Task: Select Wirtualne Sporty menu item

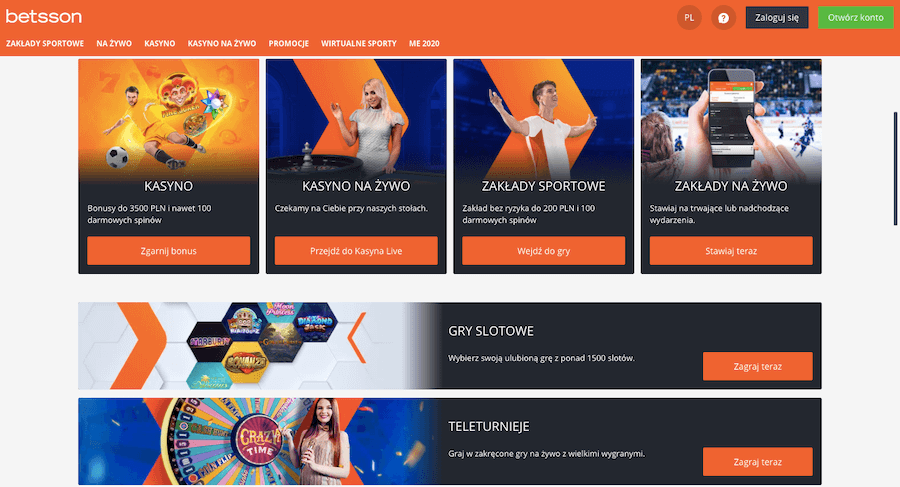Action: tap(359, 44)
